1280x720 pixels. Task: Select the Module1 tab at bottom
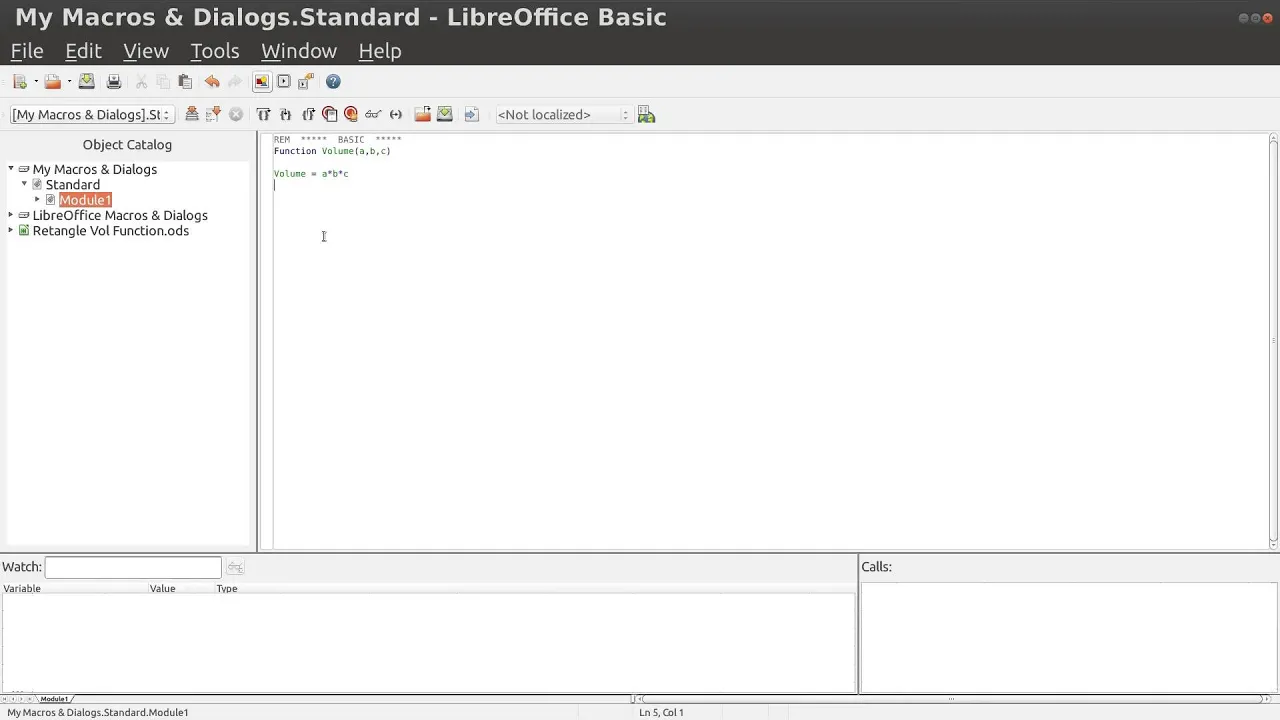(x=54, y=699)
